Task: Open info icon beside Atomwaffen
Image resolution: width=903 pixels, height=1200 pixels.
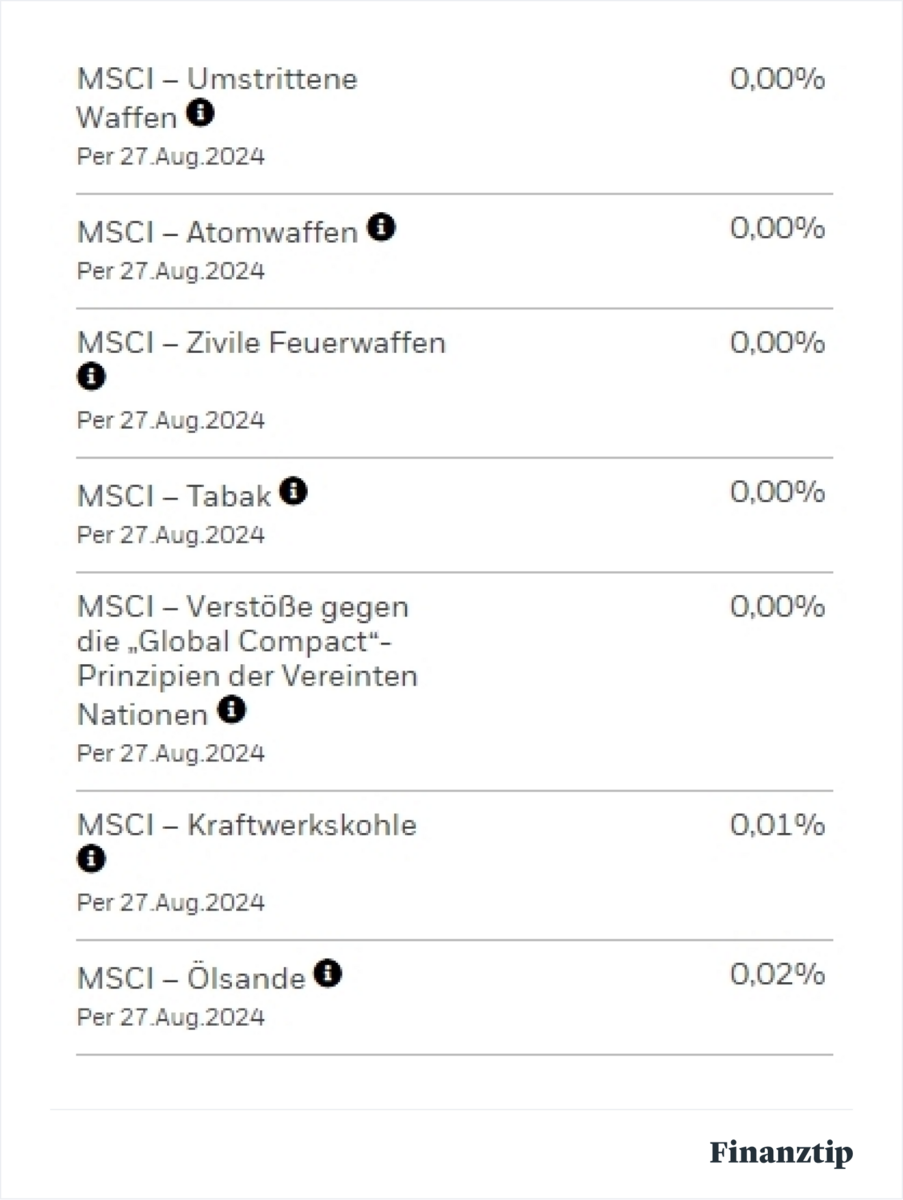Action: click(x=381, y=228)
